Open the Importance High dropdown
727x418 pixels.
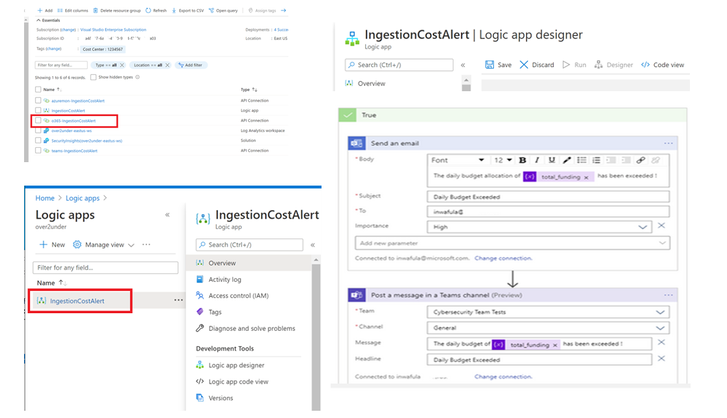pos(643,227)
